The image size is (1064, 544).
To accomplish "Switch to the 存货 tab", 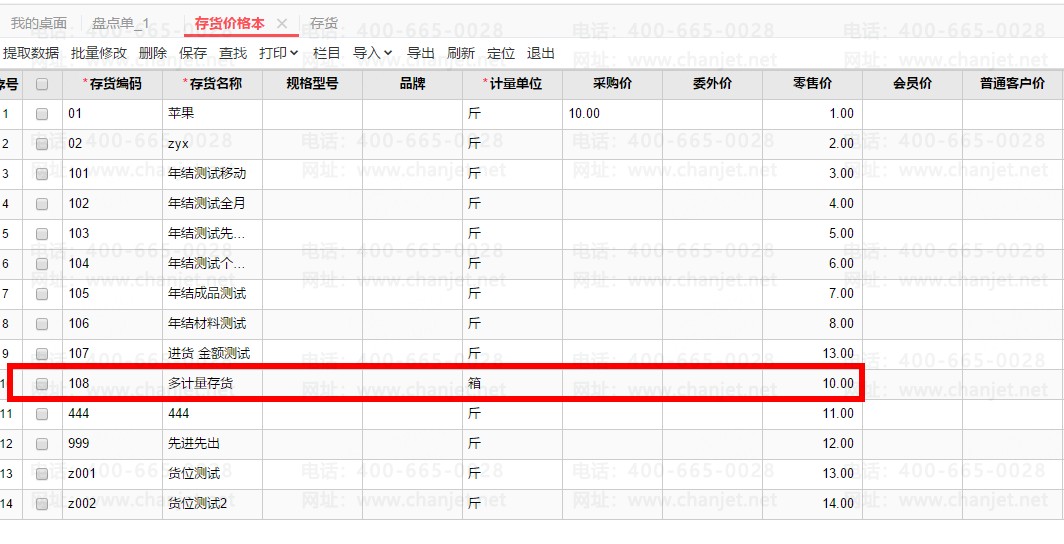I will [x=324, y=24].
